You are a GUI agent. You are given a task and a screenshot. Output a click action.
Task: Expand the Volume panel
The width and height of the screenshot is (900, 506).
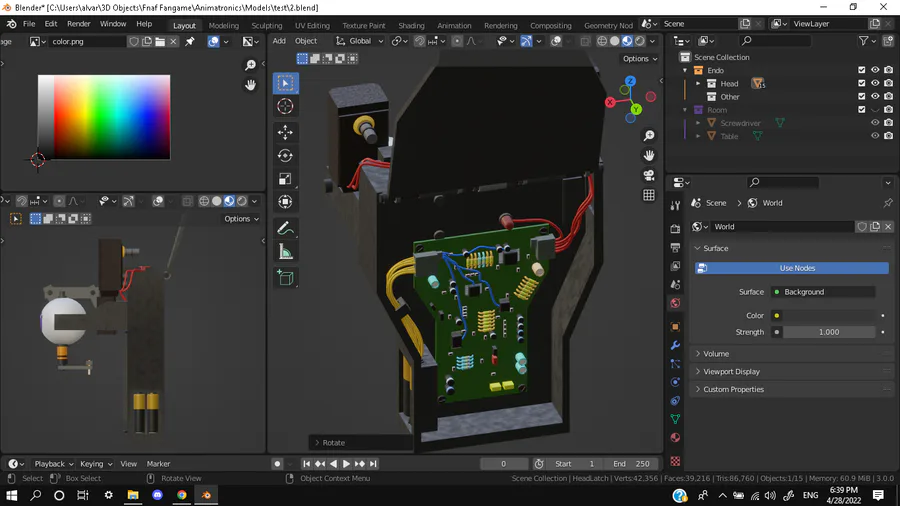pos(716,354)
